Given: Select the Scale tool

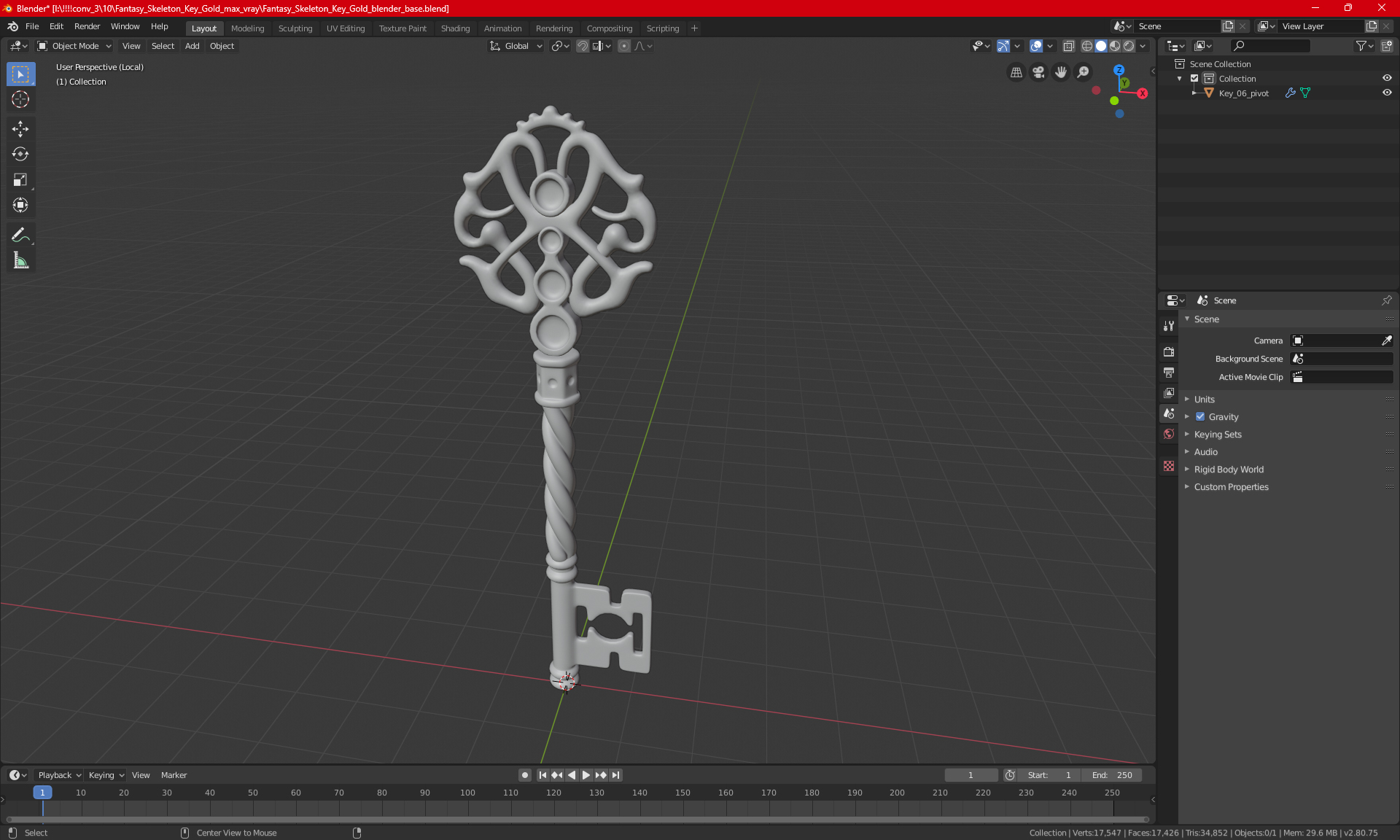Looking at the screenshot, I should click(20, 179).
